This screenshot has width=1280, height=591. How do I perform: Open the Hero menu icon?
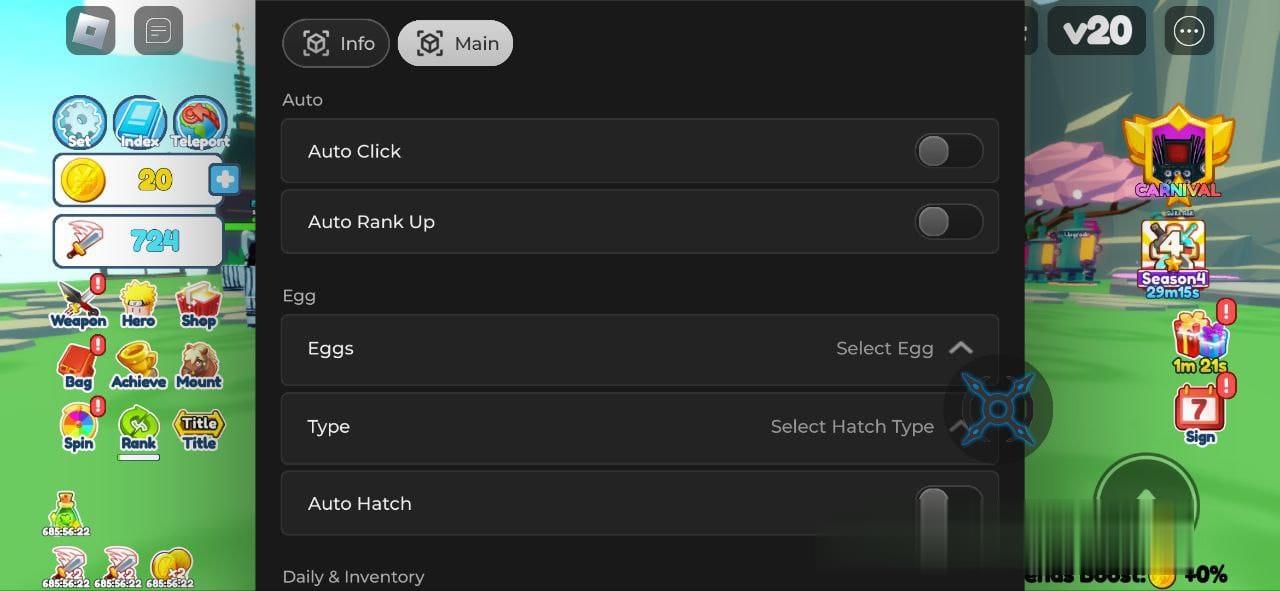point(138,303)
